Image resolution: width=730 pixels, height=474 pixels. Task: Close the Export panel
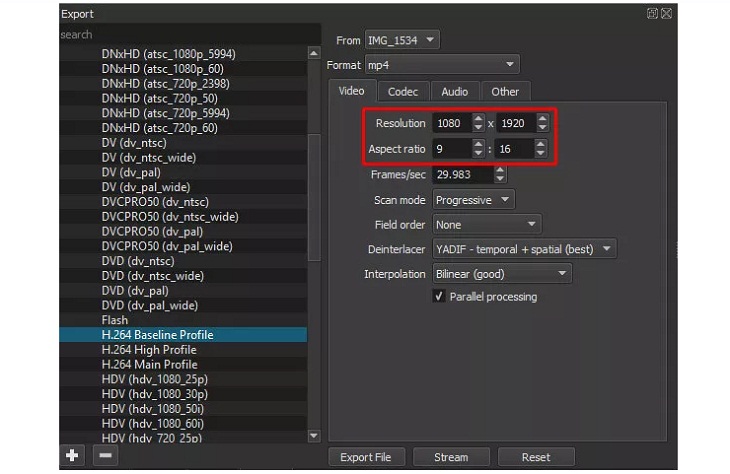[667, 14]
